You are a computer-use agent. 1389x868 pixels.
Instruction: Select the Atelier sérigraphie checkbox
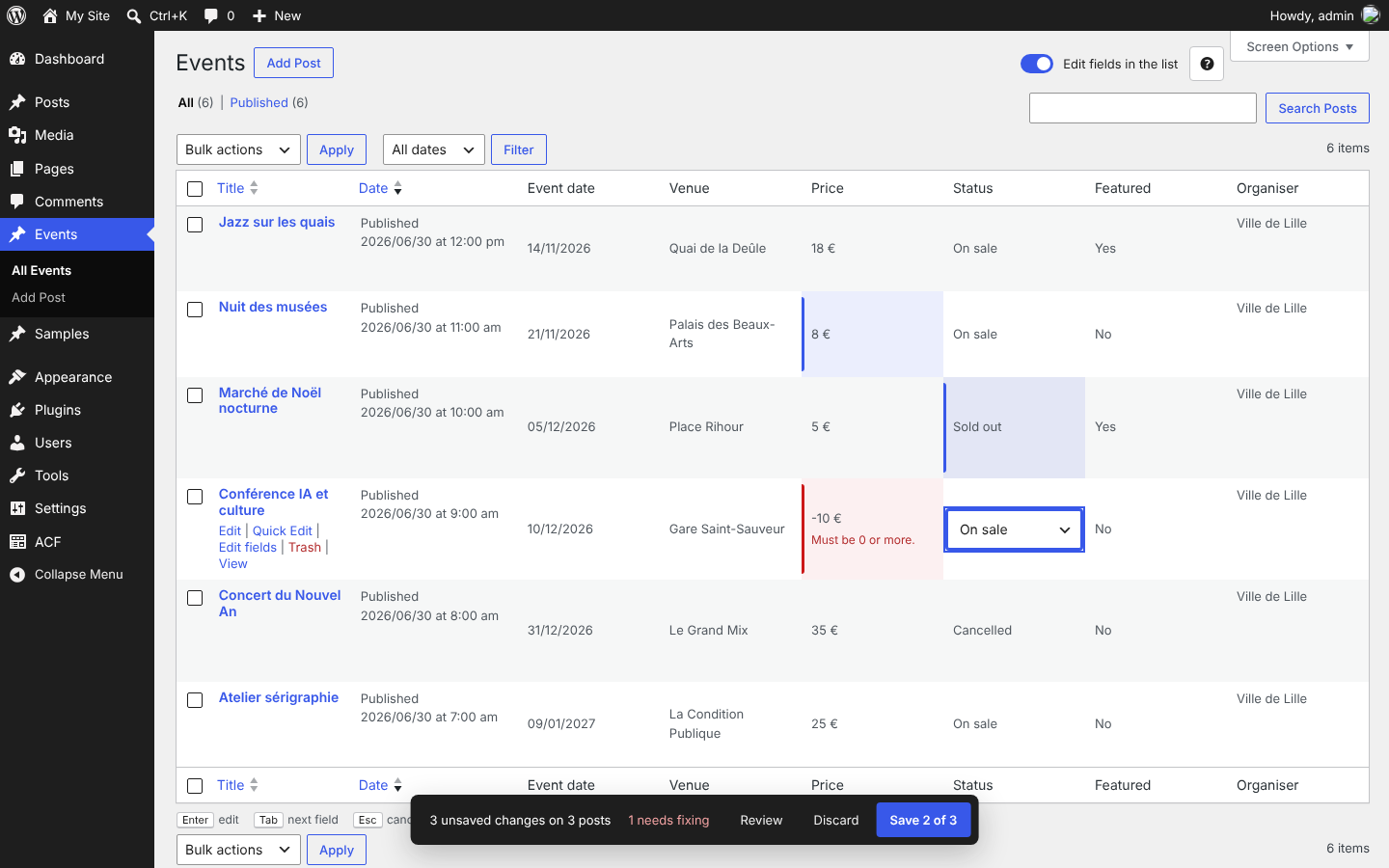click(195, 700)
